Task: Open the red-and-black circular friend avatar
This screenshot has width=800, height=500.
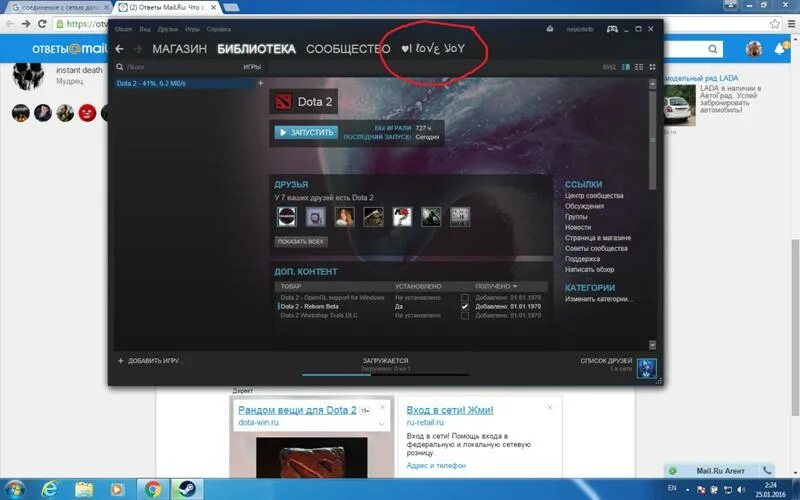Action: (287, 217)
